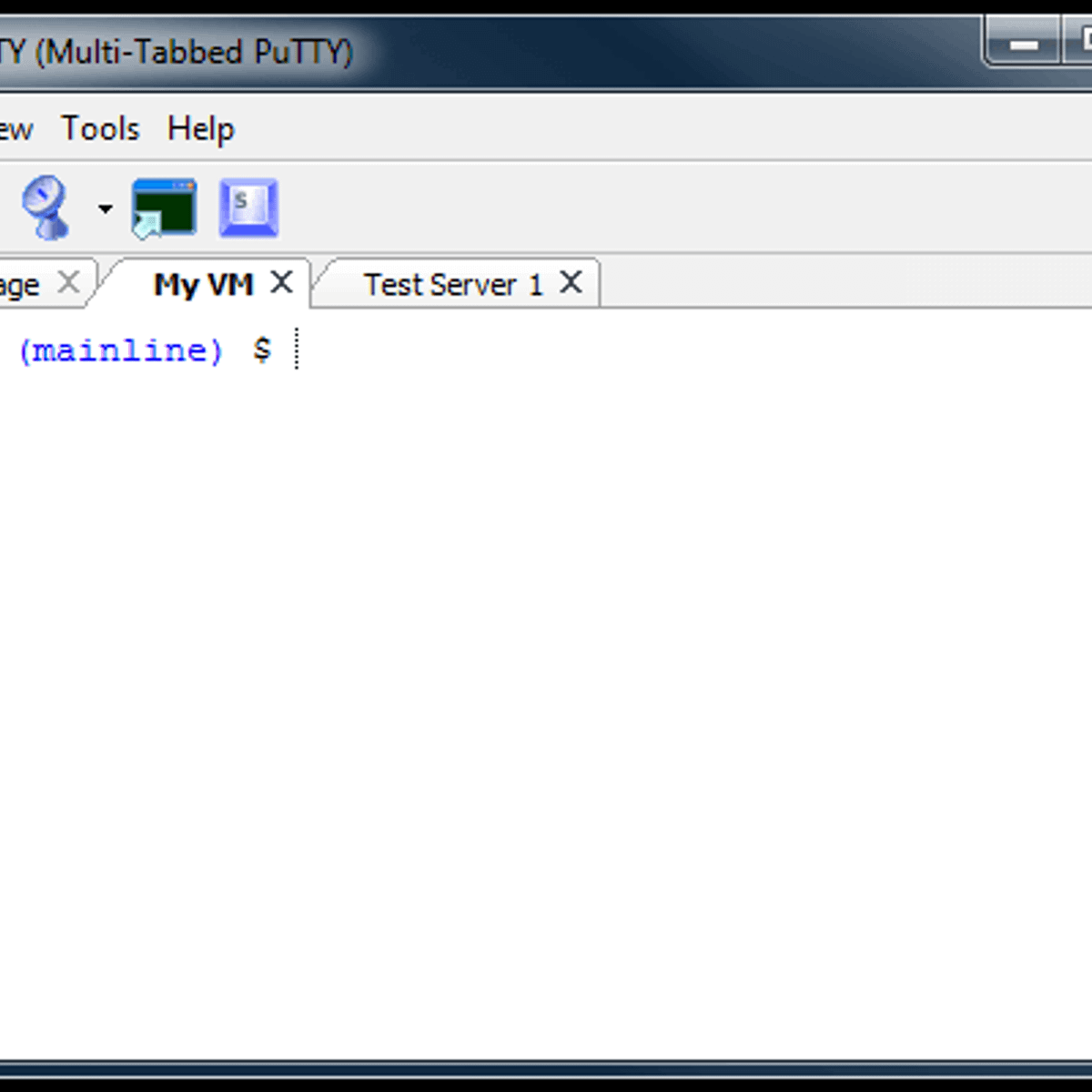Click the terminal window toolbar icon
This screenshot has width=1092, height=1092.
click(x=164, y=207)
